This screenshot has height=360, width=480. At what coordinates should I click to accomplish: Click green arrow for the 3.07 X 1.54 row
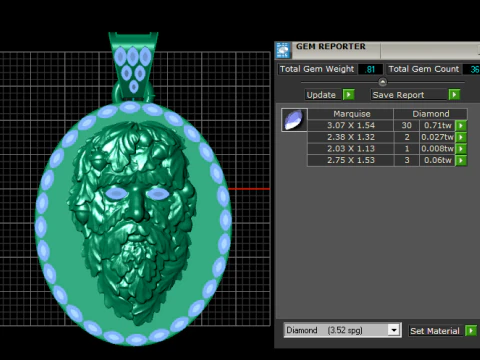(461, 126)
